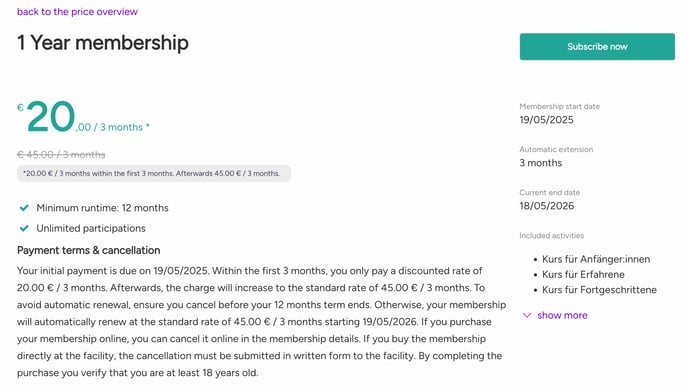Screen dimensions: 688x388
Task: Click the Subscribe now button
Action: point(597,47)
